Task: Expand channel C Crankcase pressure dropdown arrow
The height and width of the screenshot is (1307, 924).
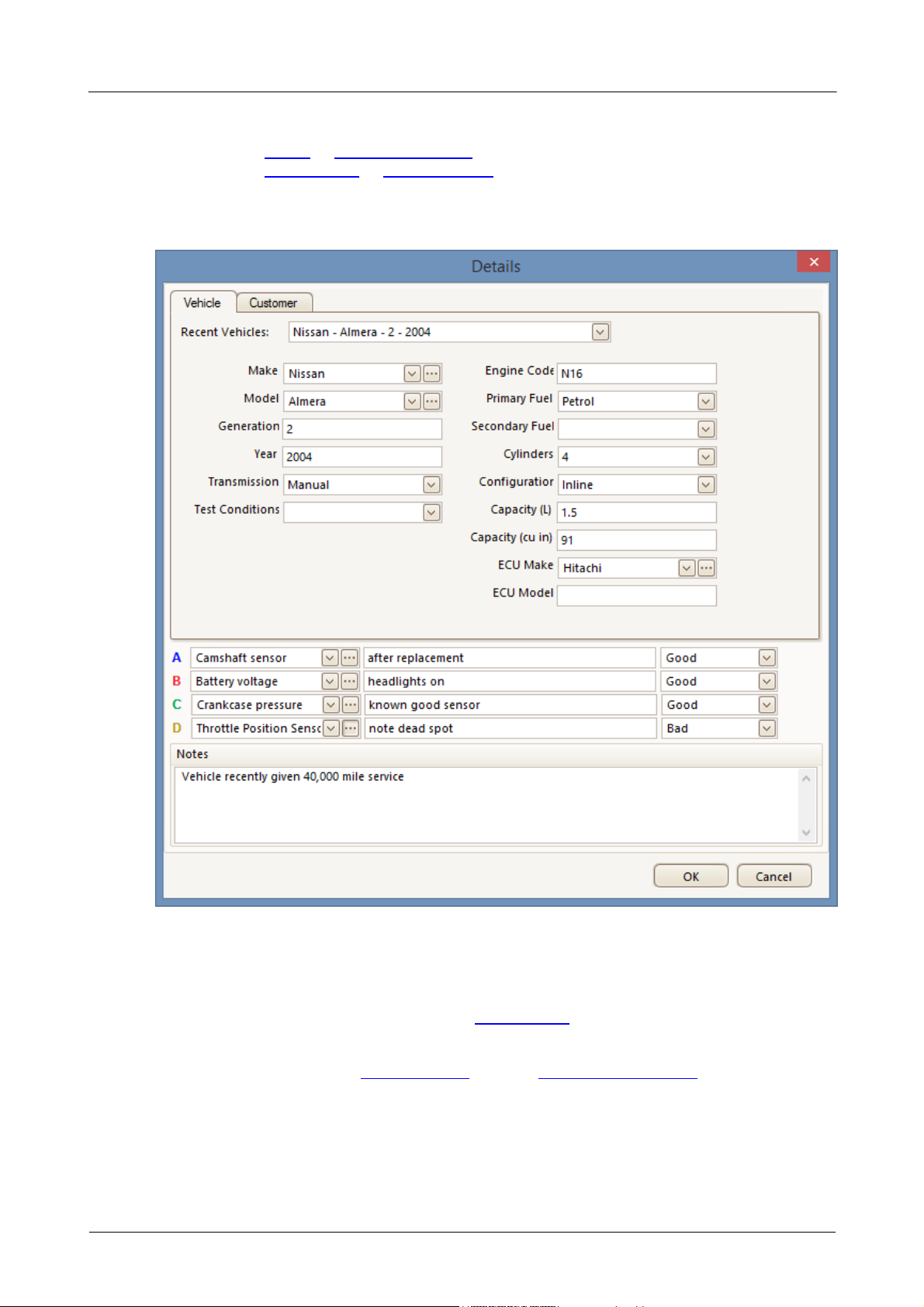Action: coord(331,705)
